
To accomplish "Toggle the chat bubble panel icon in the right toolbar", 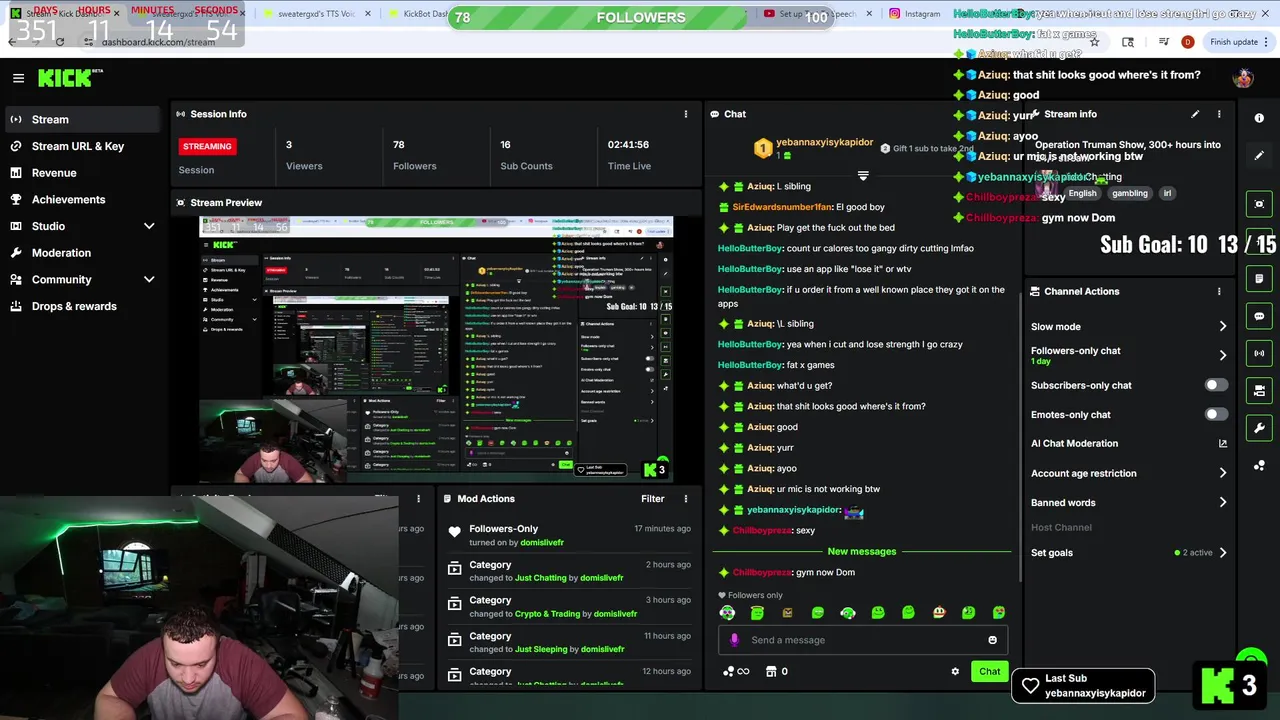I will 1259,316.
